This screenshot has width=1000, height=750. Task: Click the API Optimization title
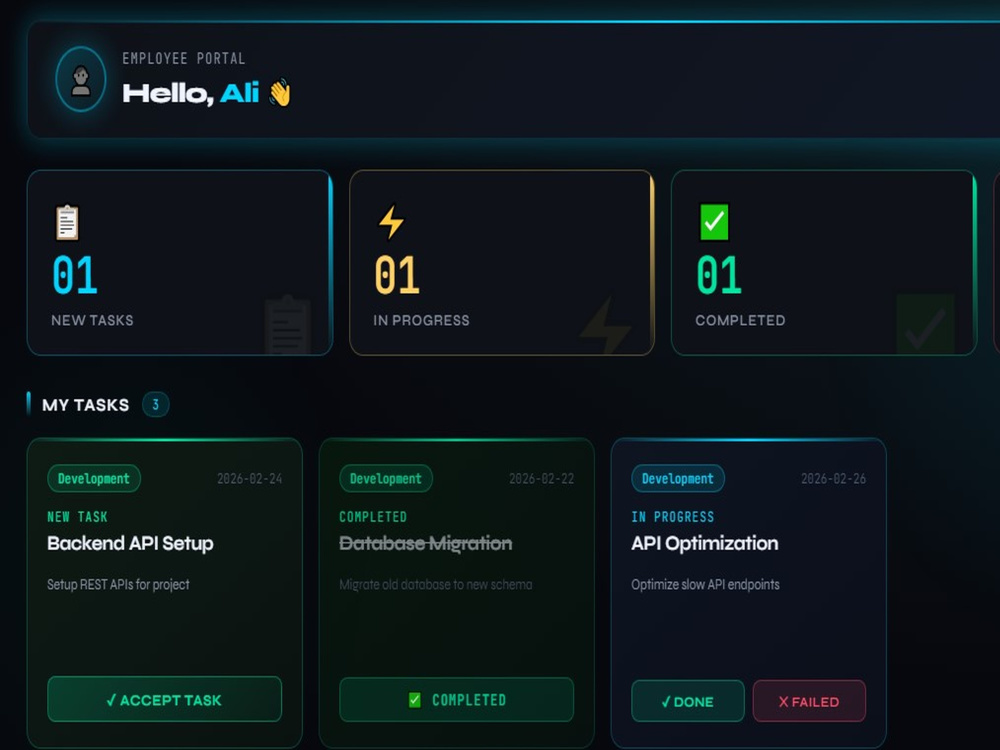(705, 543)
